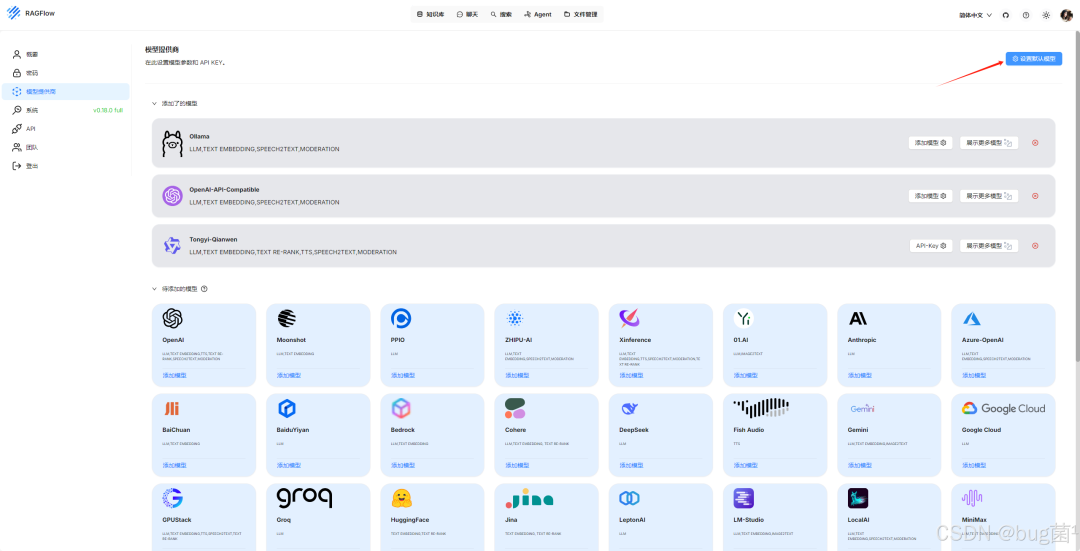Click the blue 设置默认模型 button
This screenshot has width=1080, height=551.
(x=1033, y=59)
